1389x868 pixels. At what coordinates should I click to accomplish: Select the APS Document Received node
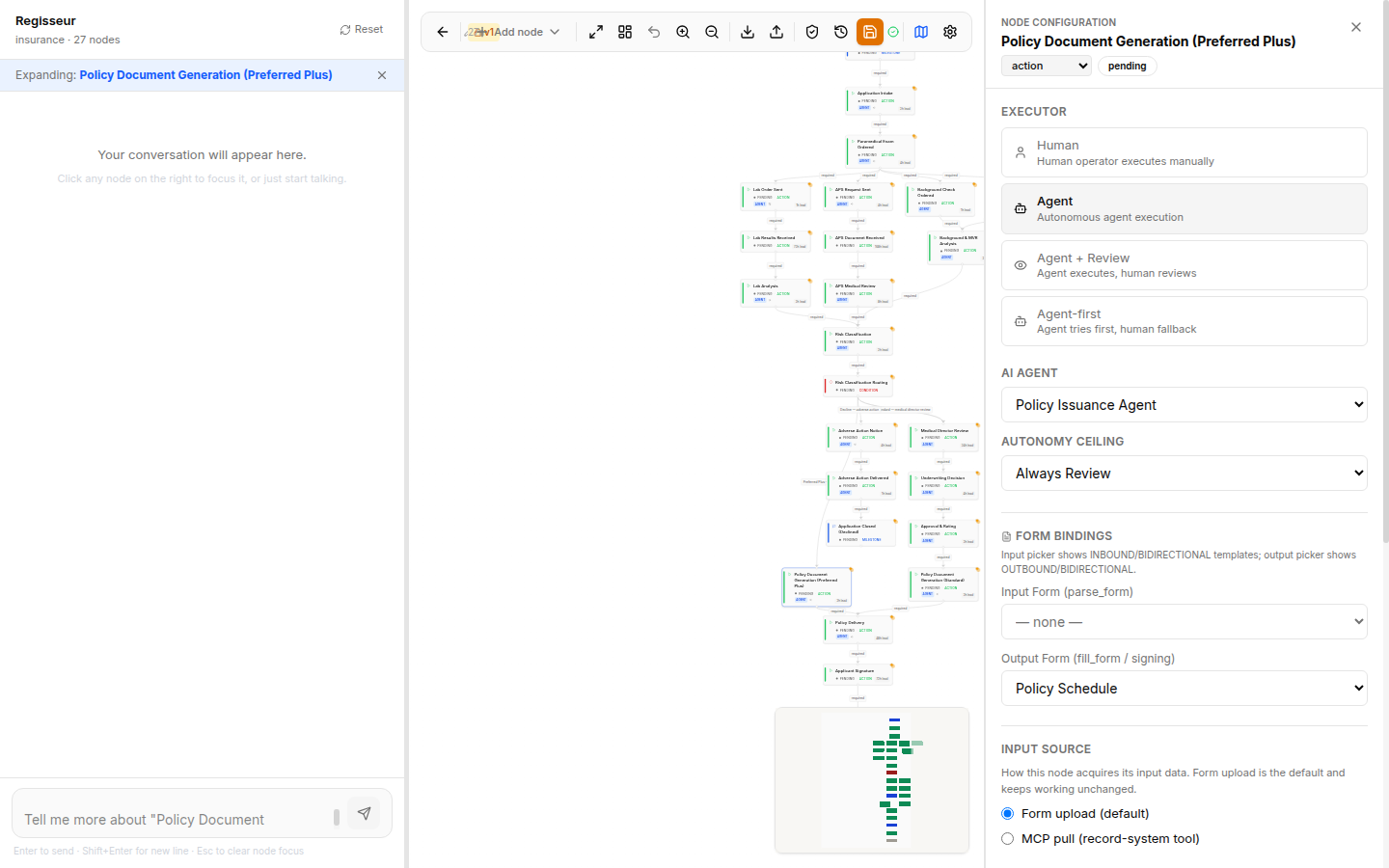pos(858,242)
